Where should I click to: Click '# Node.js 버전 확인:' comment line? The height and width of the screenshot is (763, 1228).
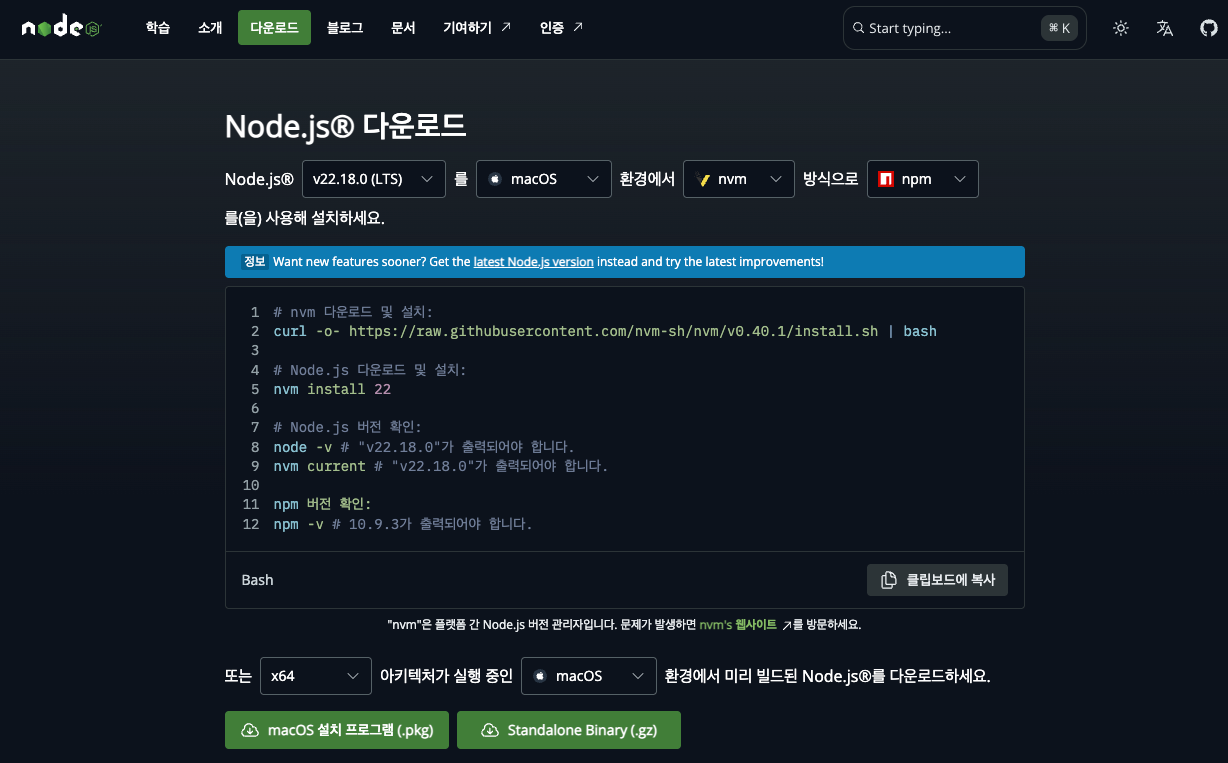coord(348,427)
